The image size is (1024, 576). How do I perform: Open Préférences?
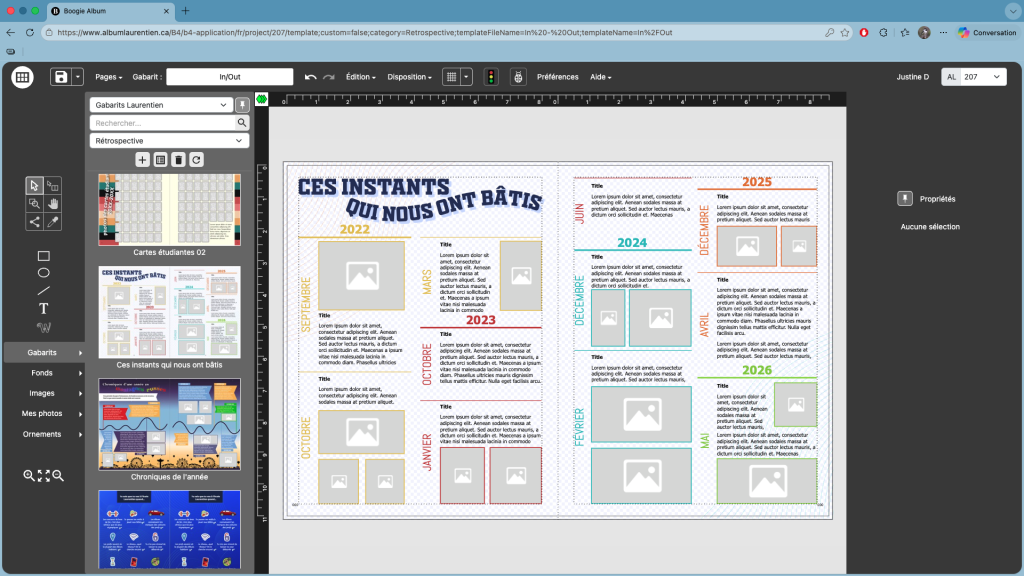[x=558, y=77]
